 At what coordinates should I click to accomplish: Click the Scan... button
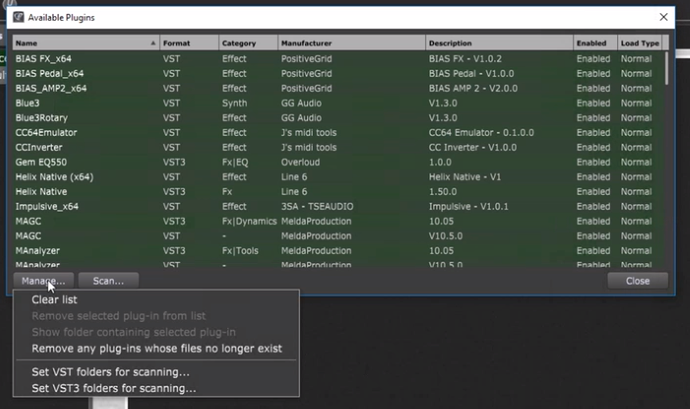click(108, 281)
